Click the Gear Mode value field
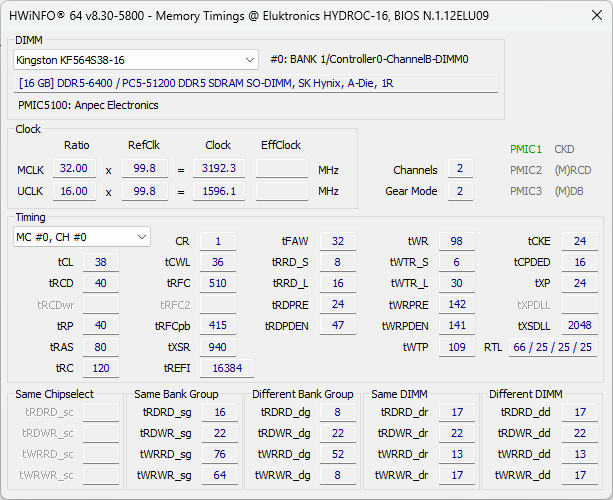This screenshot has height=500, width=613. (x=460, y=191)
